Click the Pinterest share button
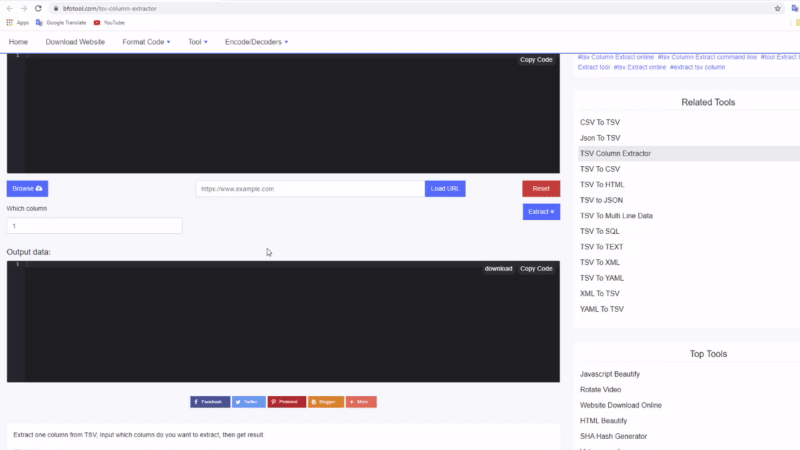Screen dimensions: 800x450 [x=287, y=401]
